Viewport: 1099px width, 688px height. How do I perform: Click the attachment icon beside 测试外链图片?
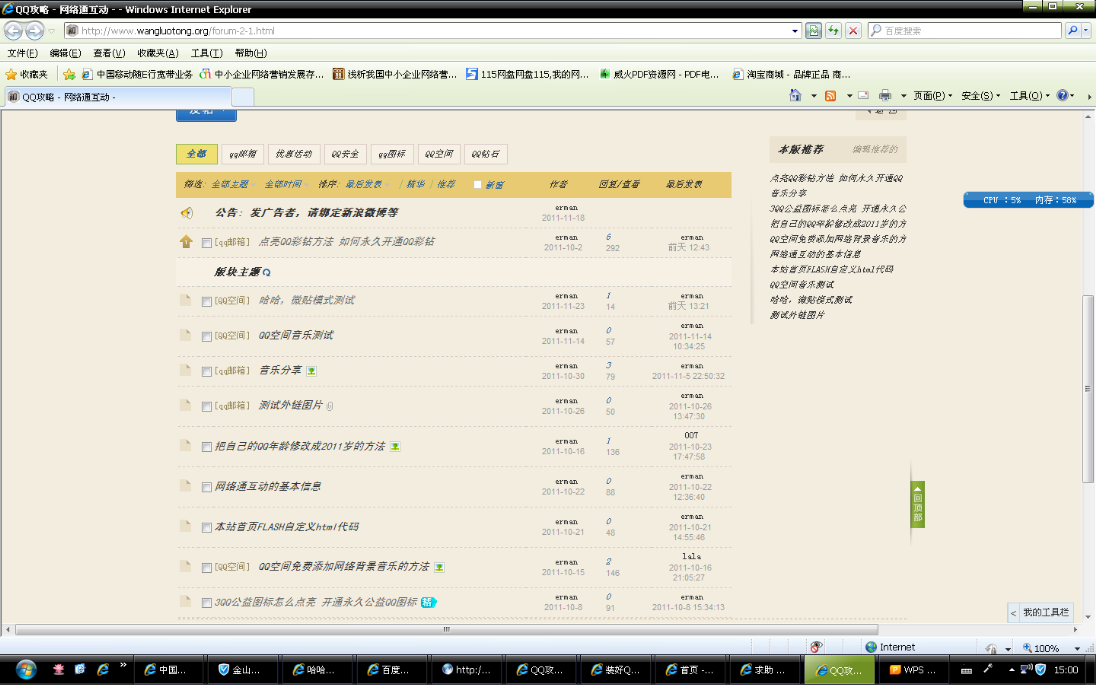(x=329, y=406)
